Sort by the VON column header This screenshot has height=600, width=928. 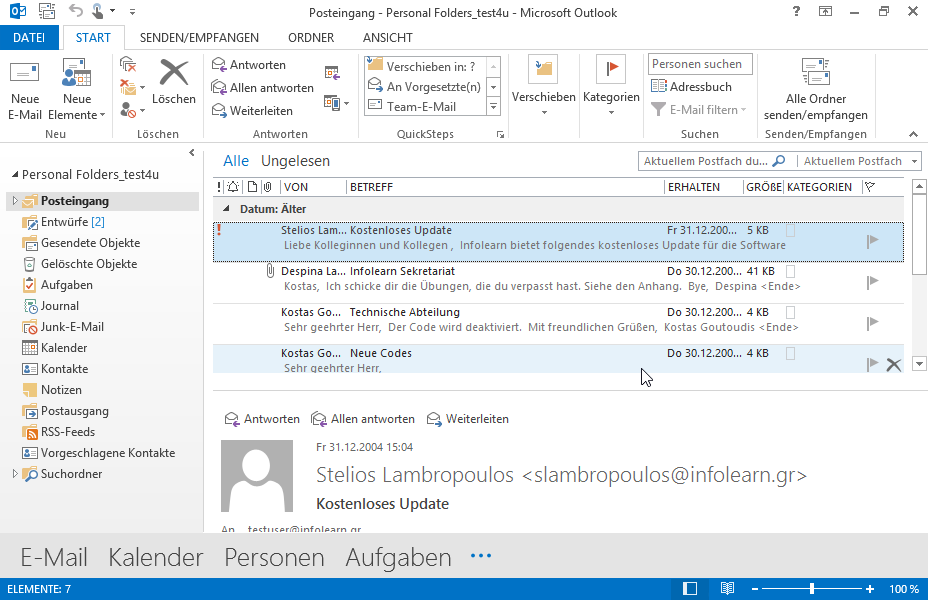click(312, 187)
